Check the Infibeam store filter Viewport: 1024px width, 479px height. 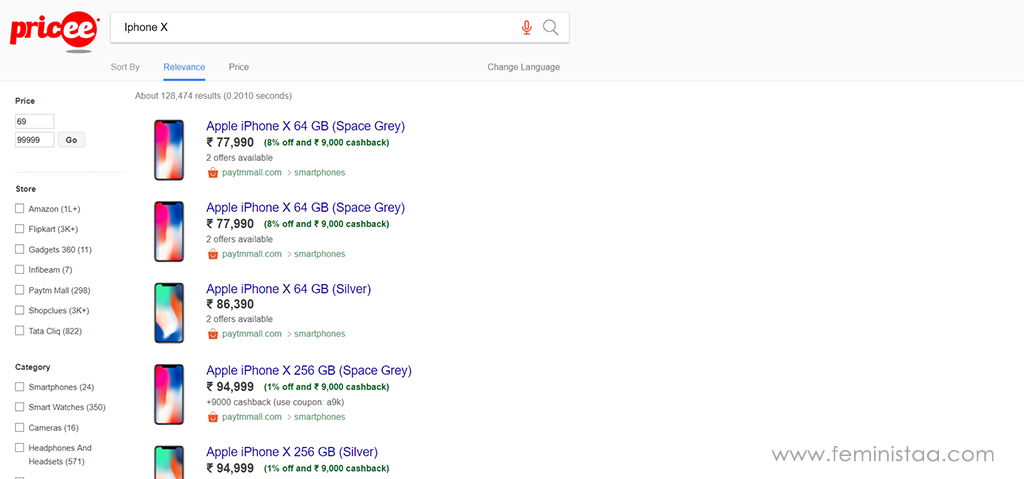point(20,270)
